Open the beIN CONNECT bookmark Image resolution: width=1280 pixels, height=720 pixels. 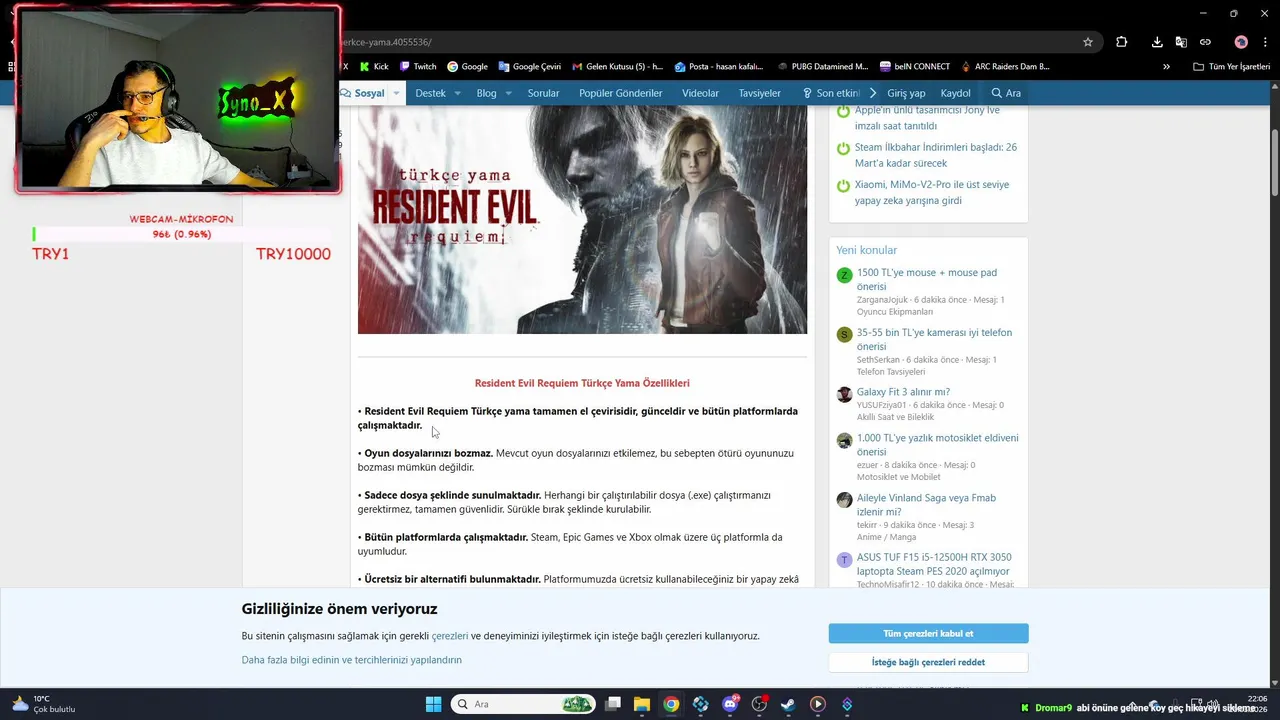[x=915, y=67]
